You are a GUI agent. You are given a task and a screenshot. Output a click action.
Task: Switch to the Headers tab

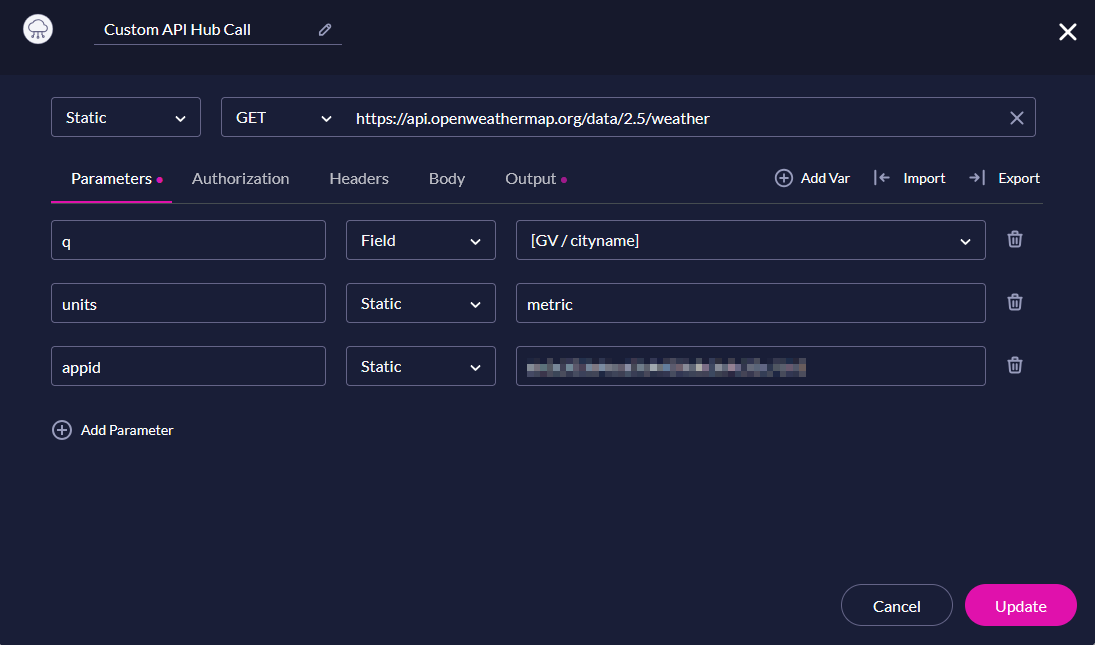coord(358,178)
